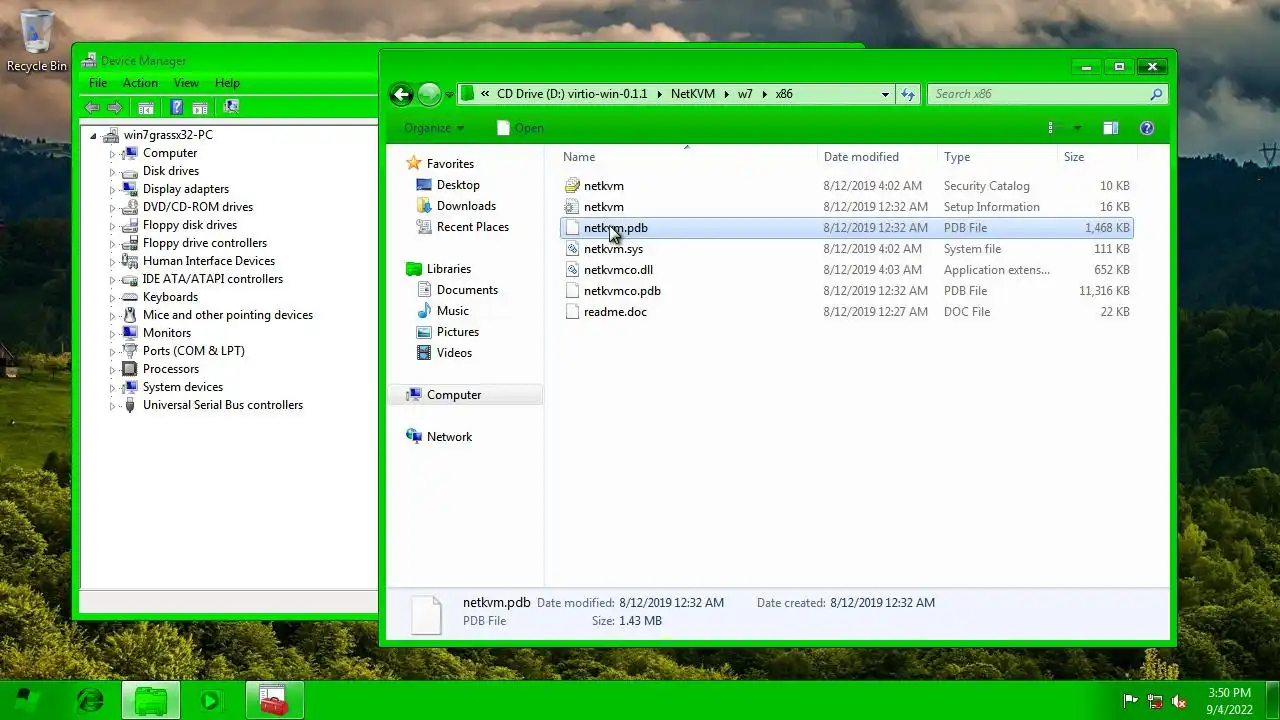Open the Action menu in Device Manager
The width and height of the screenshot is (1280, 720).
point(140,83)
